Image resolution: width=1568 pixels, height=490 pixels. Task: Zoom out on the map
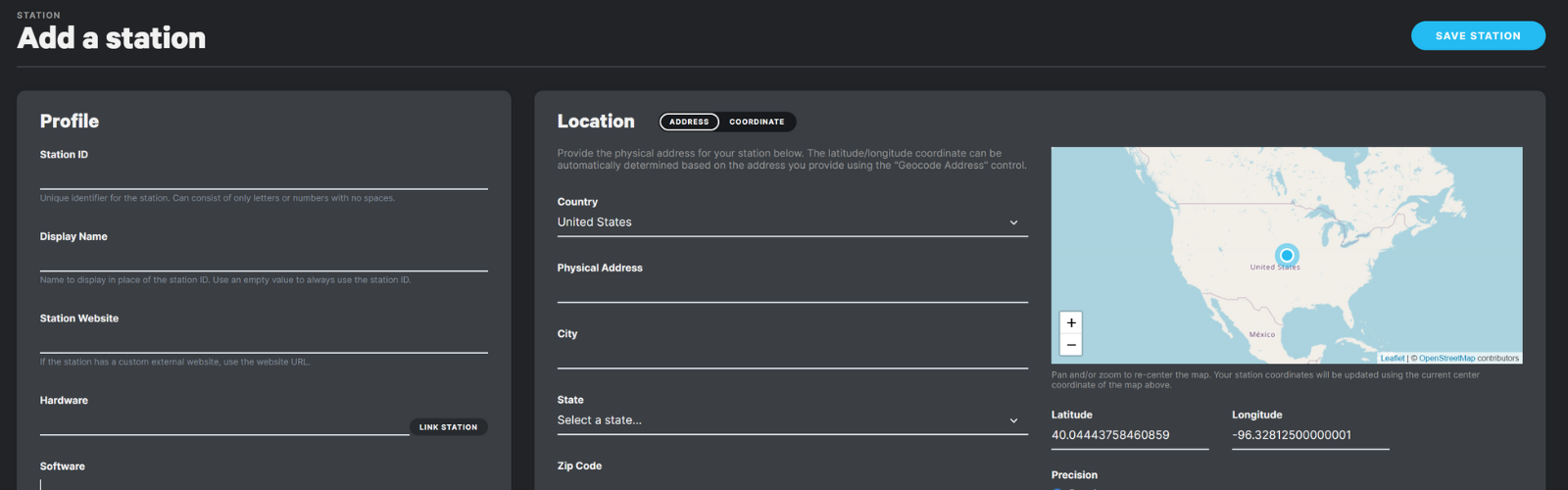(1071, 345)
